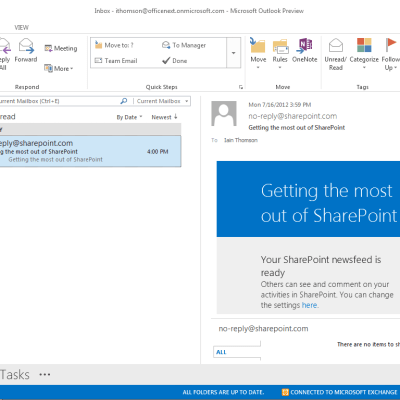The height and width of the screenshot is (400, 400).
Task: Select the Move to: ? quick step
Action: tap(114, 45)
